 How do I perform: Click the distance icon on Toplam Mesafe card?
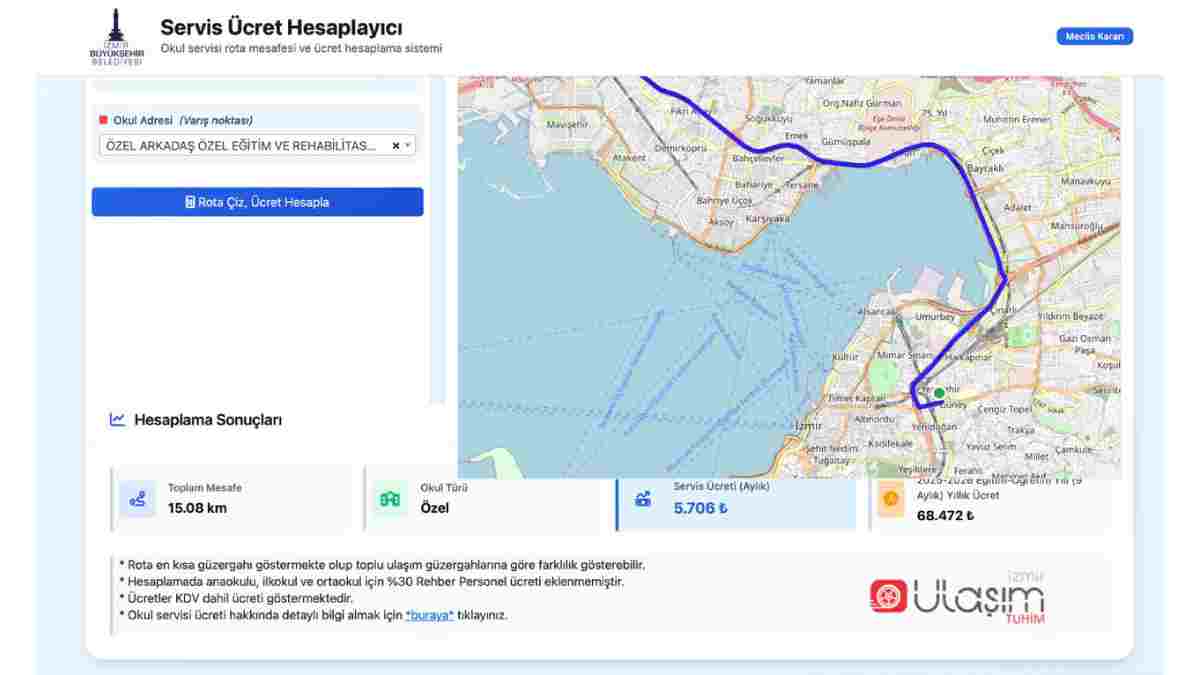[138, 500]
